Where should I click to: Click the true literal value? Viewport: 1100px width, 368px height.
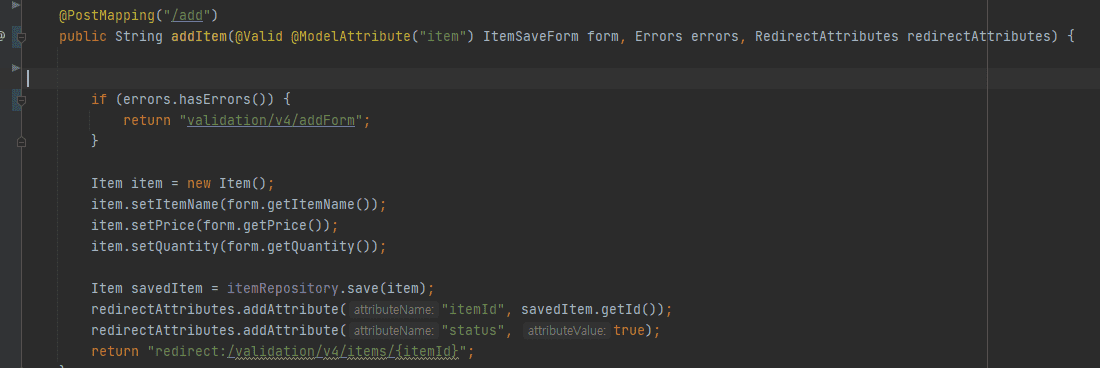pos(629,330)
